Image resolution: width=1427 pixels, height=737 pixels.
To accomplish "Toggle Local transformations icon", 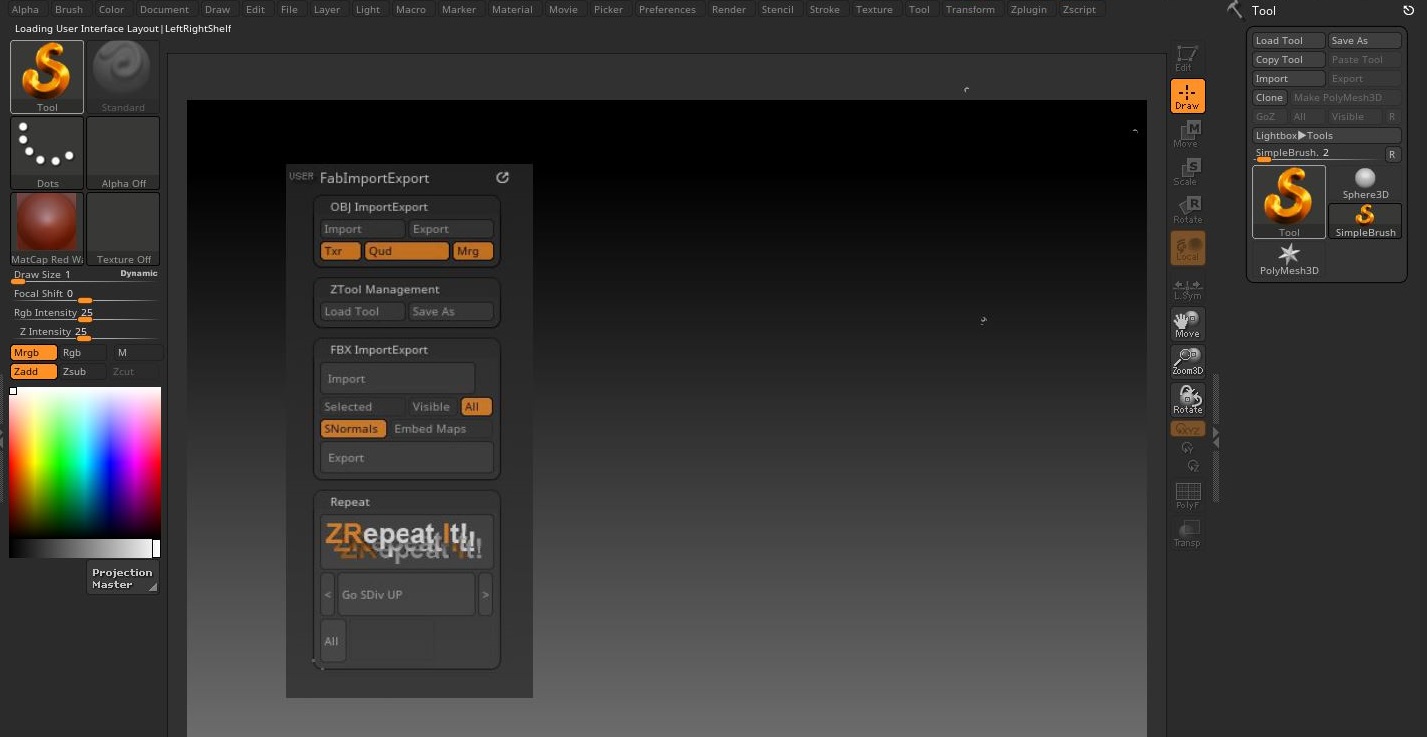I will (x=1187, y=248).
